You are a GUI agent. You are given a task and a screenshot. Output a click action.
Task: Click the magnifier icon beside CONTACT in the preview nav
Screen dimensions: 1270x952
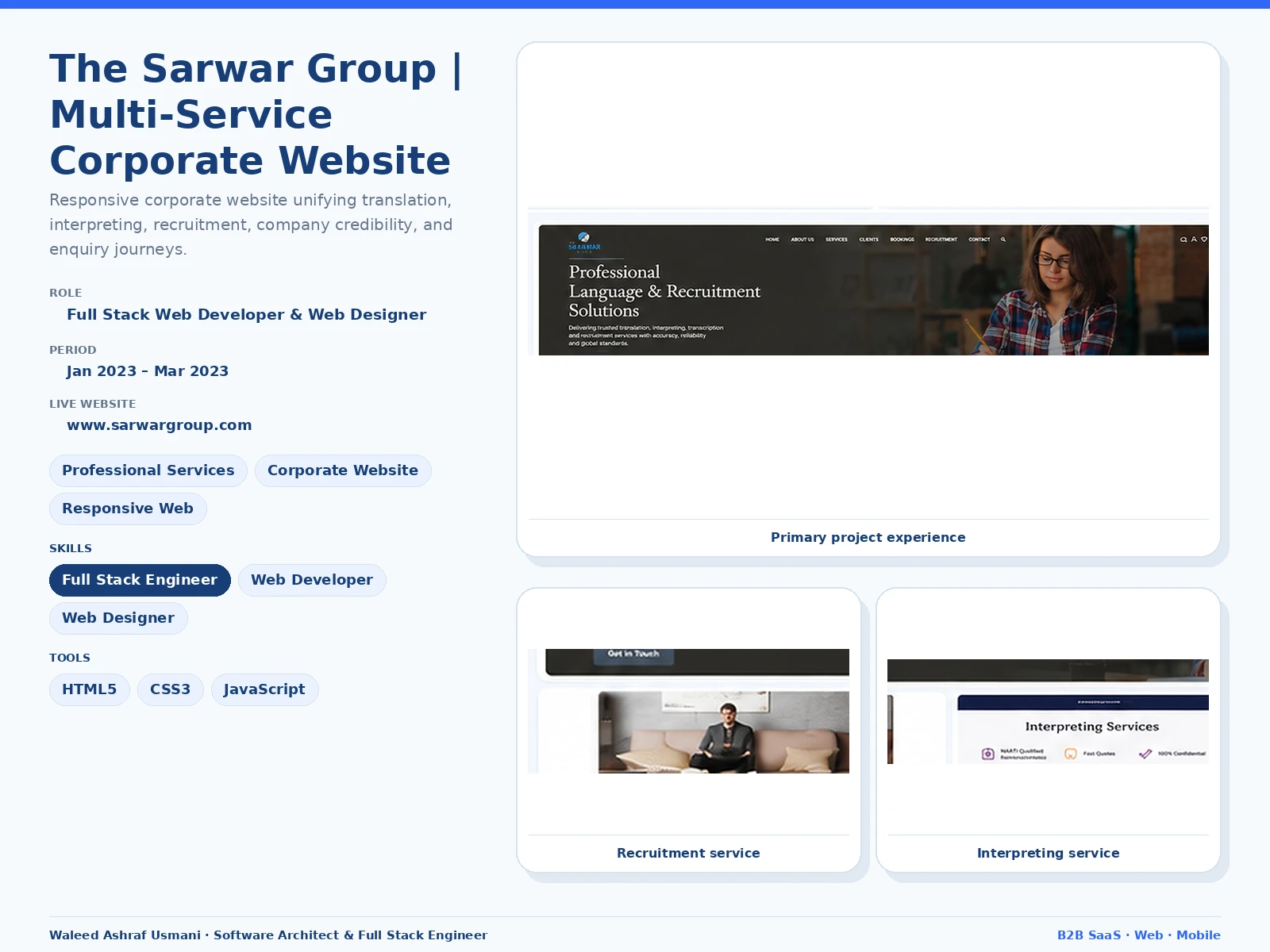tap(1003, 239)
